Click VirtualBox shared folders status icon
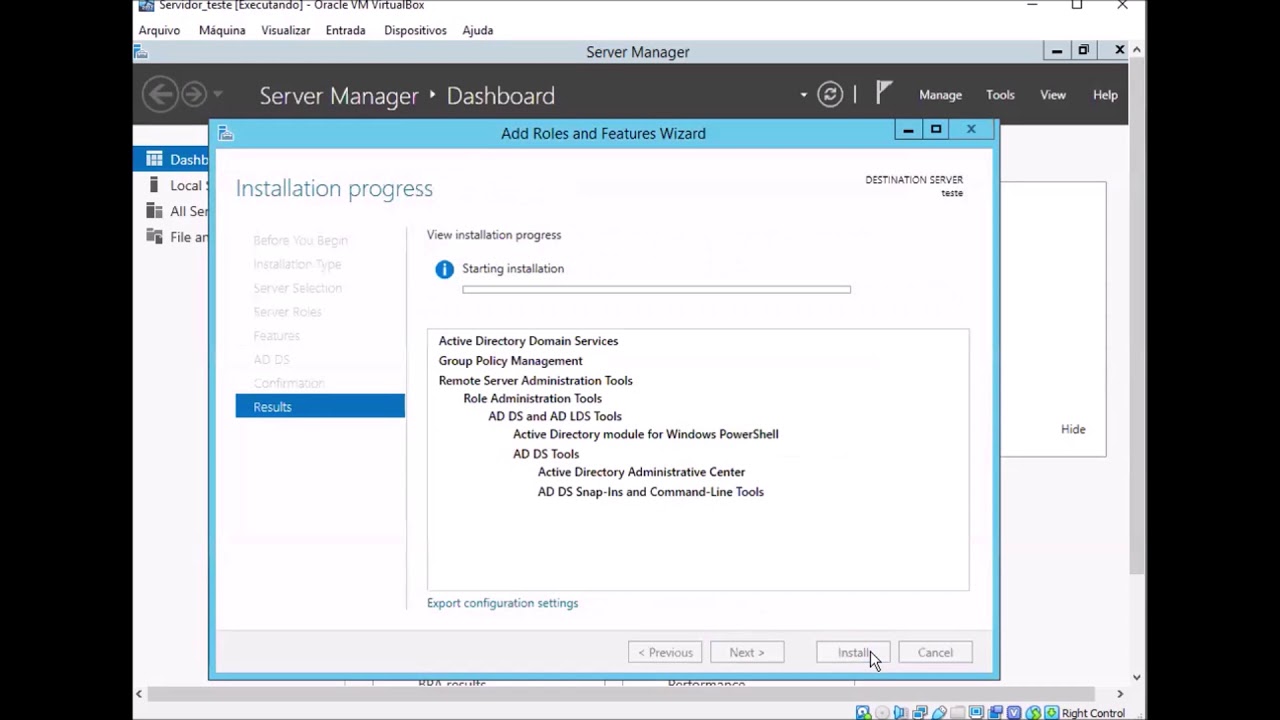 pos(957,713)
